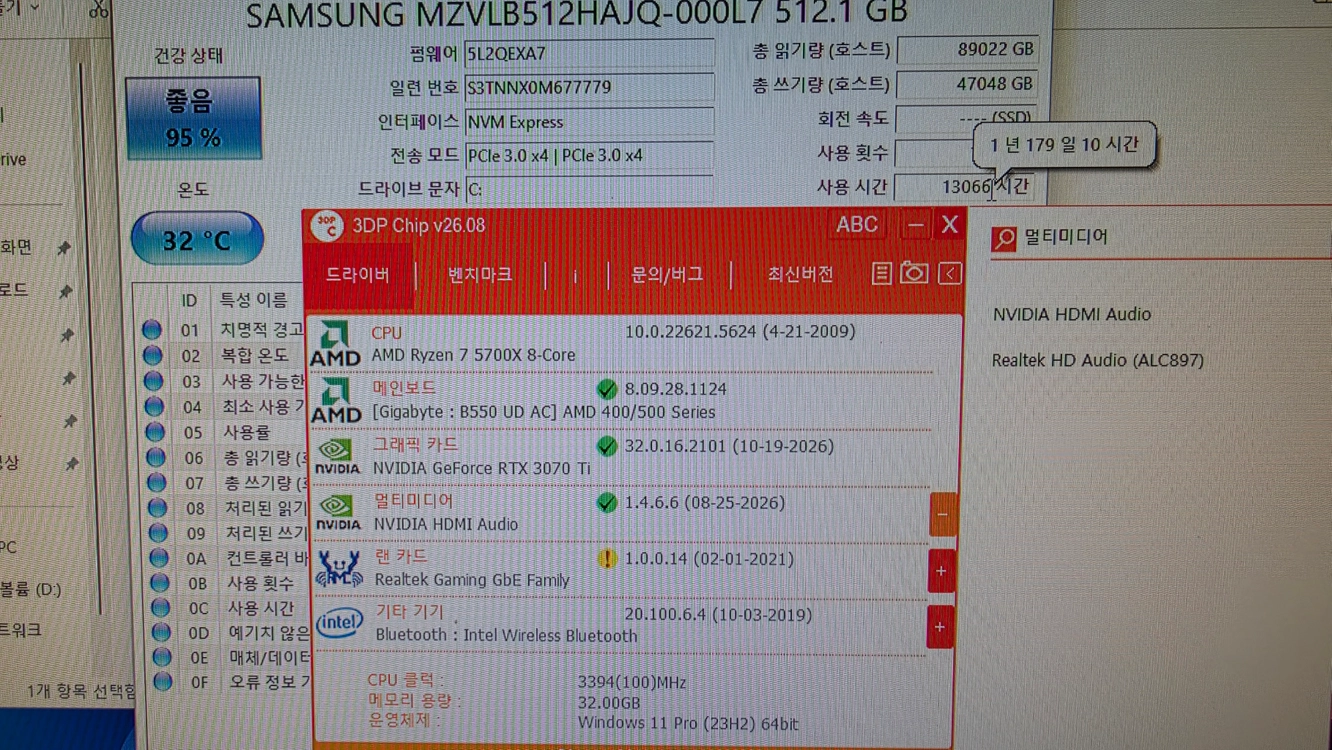Click the Intel 기타 기기 icon
The width and height of the screenshot is (1332, 750).
[340, 624]
